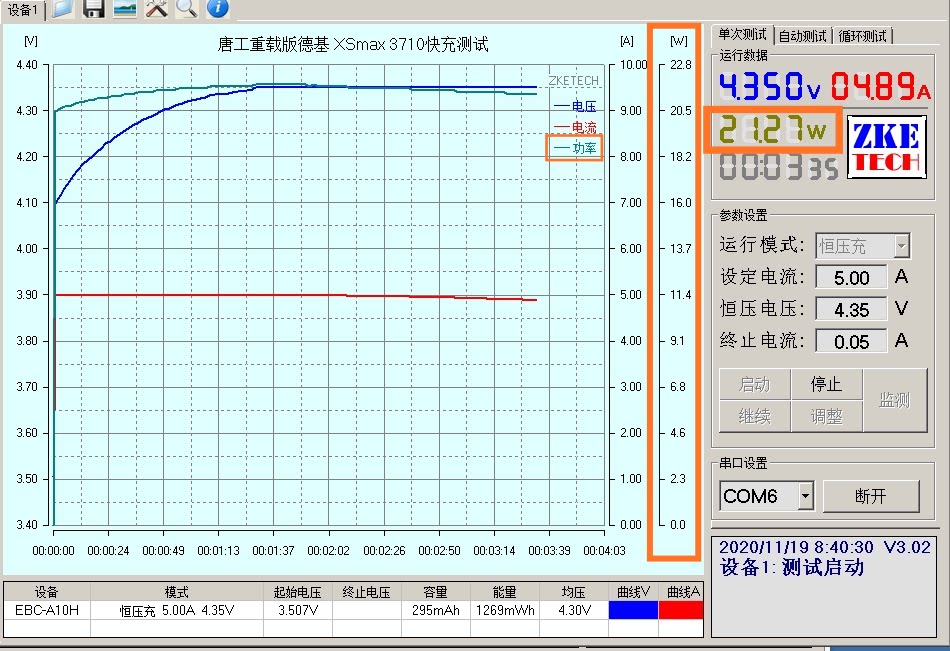Click the 模式 column header
This screenshot has width=950, height=651.
pos(177,592)
